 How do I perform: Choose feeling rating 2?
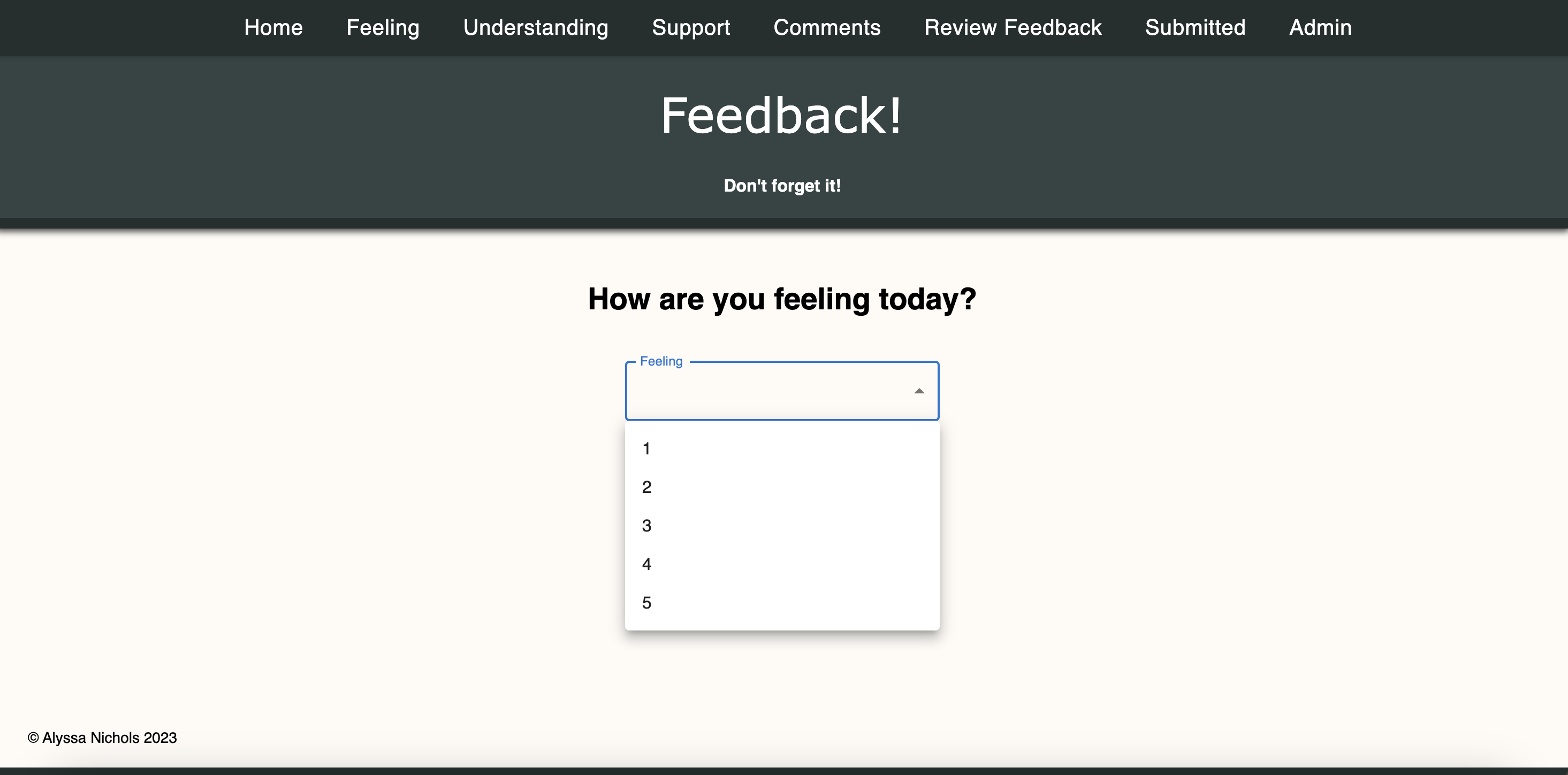pyautogui.click(x=782, y=487)
